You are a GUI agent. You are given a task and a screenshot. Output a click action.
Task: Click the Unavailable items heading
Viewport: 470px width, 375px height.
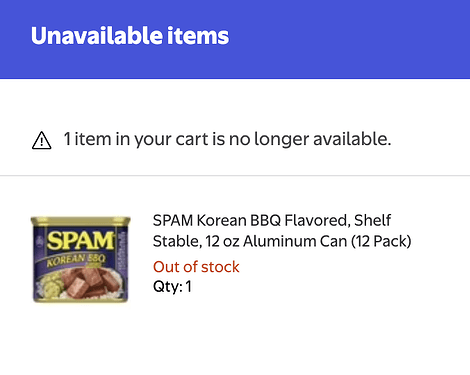click(x=130, y=36)
